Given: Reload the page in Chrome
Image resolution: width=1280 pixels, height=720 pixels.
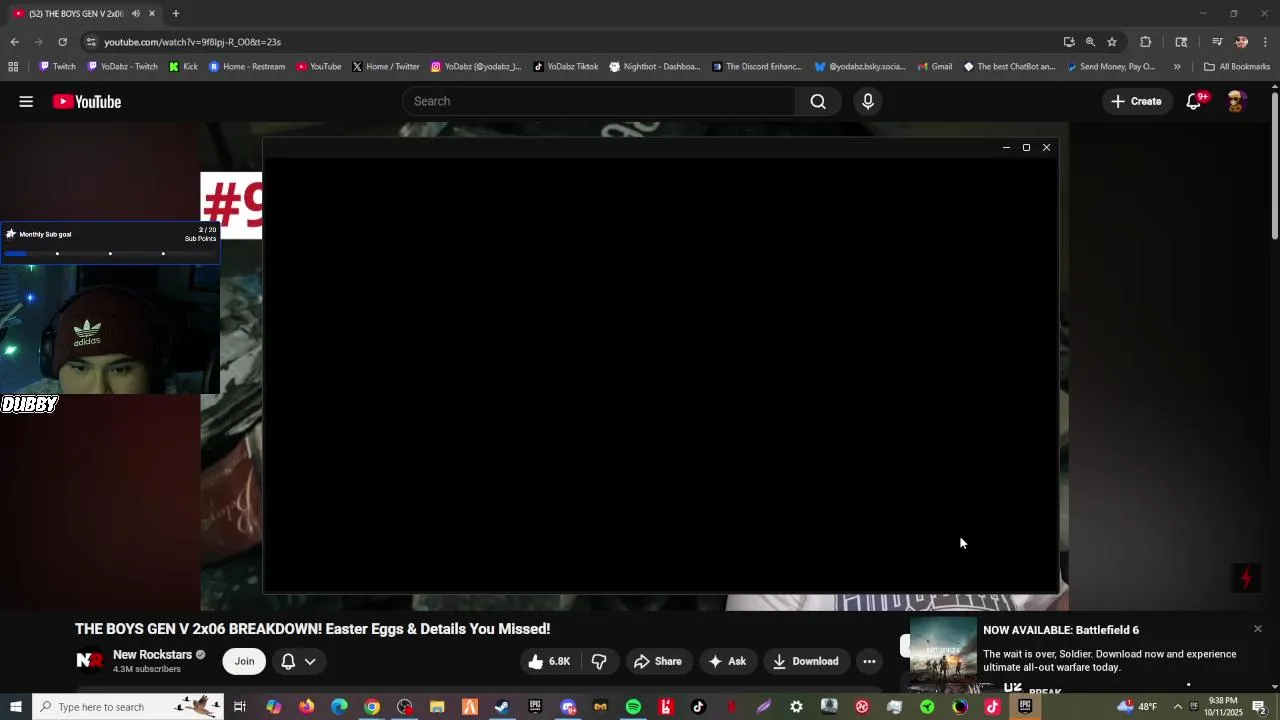Looking at the screenshot, I should pyautogui.click(x=62, y=42).
